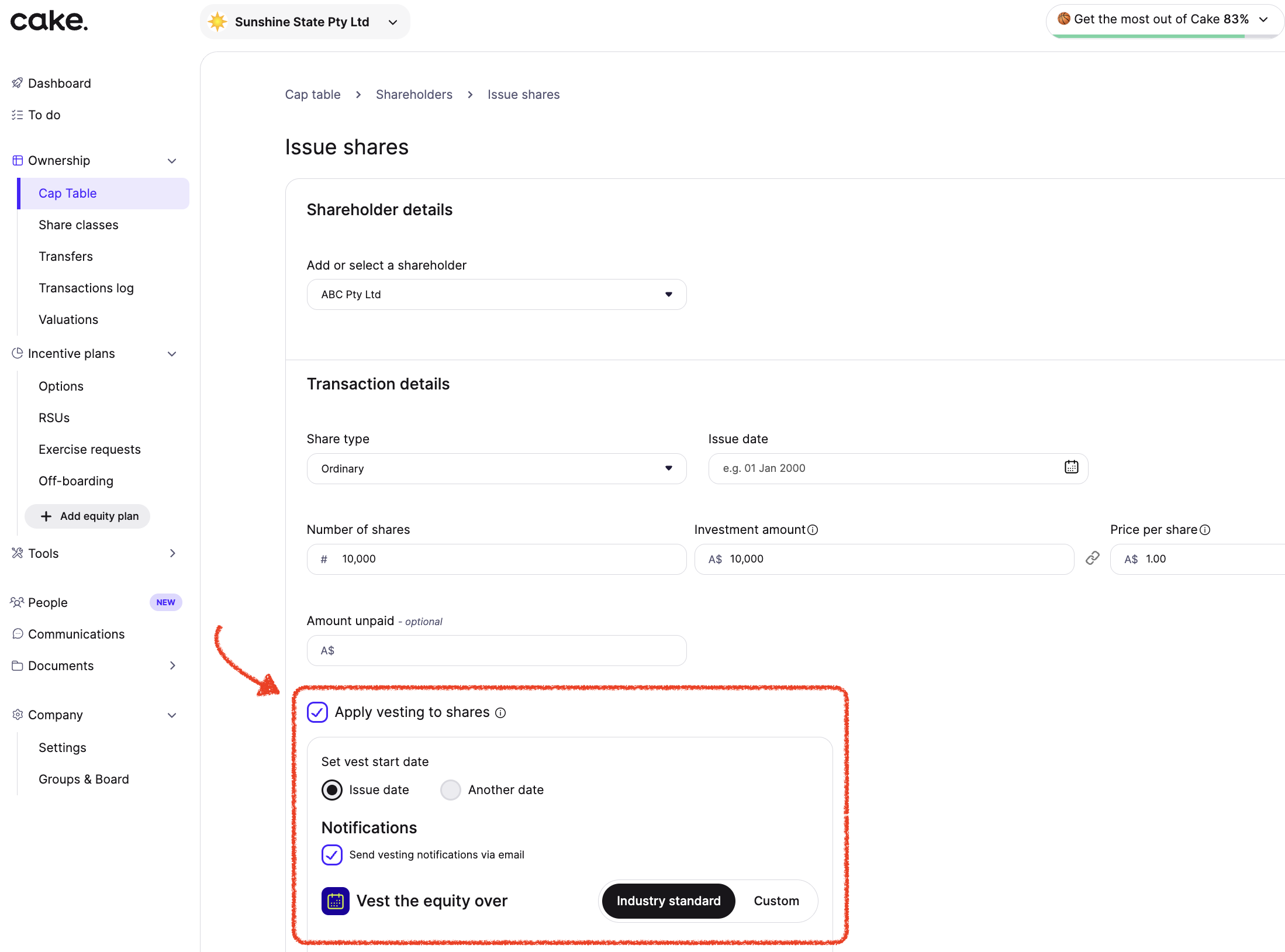Click the Tools wrench icon
Screen dimensions: 1285x952
[18, 553]
